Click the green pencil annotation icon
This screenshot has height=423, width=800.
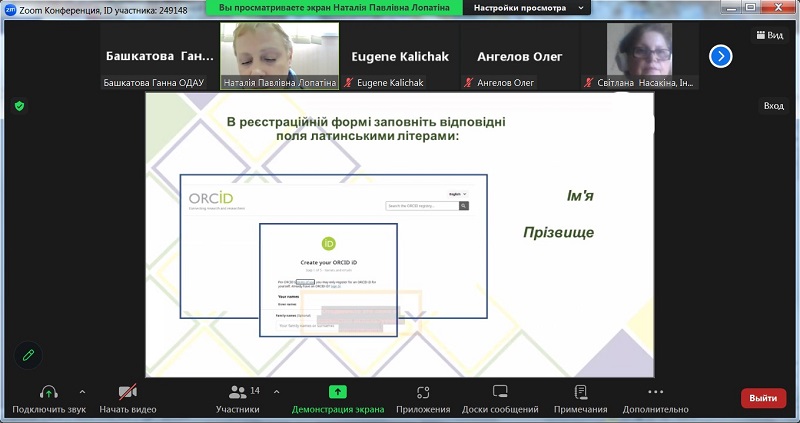(28, 355)
